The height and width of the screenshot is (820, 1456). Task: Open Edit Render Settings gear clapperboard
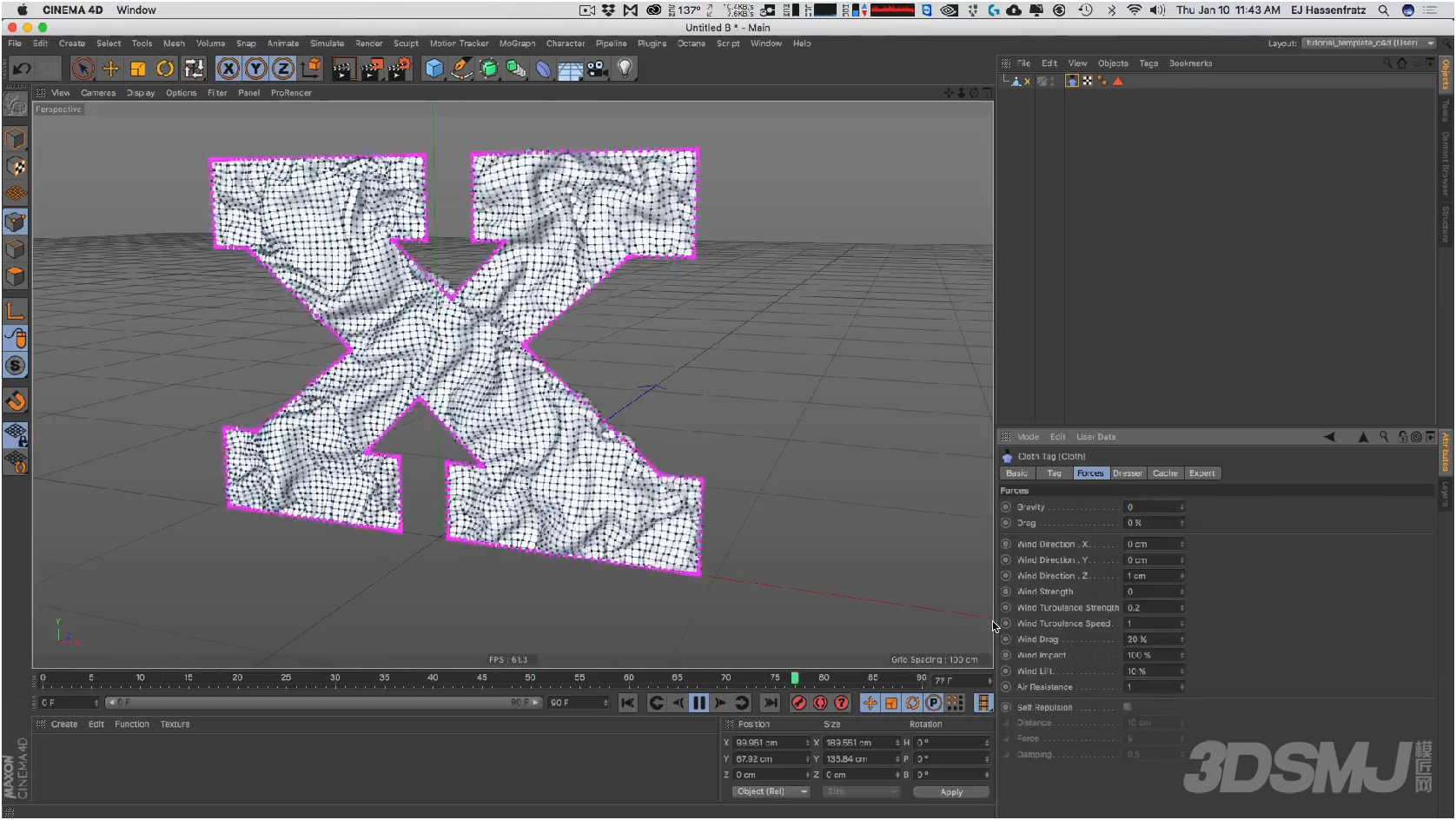pyautogui.click(x=399, y=69)
